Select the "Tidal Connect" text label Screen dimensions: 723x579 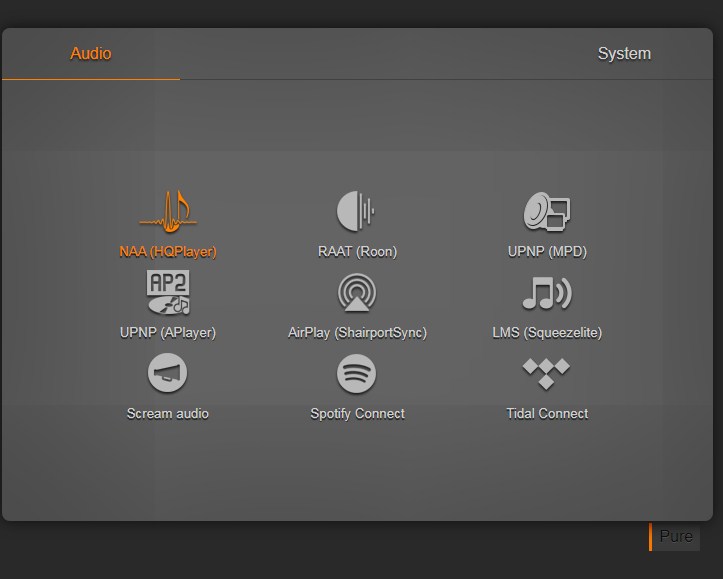(x=547, y=414)
